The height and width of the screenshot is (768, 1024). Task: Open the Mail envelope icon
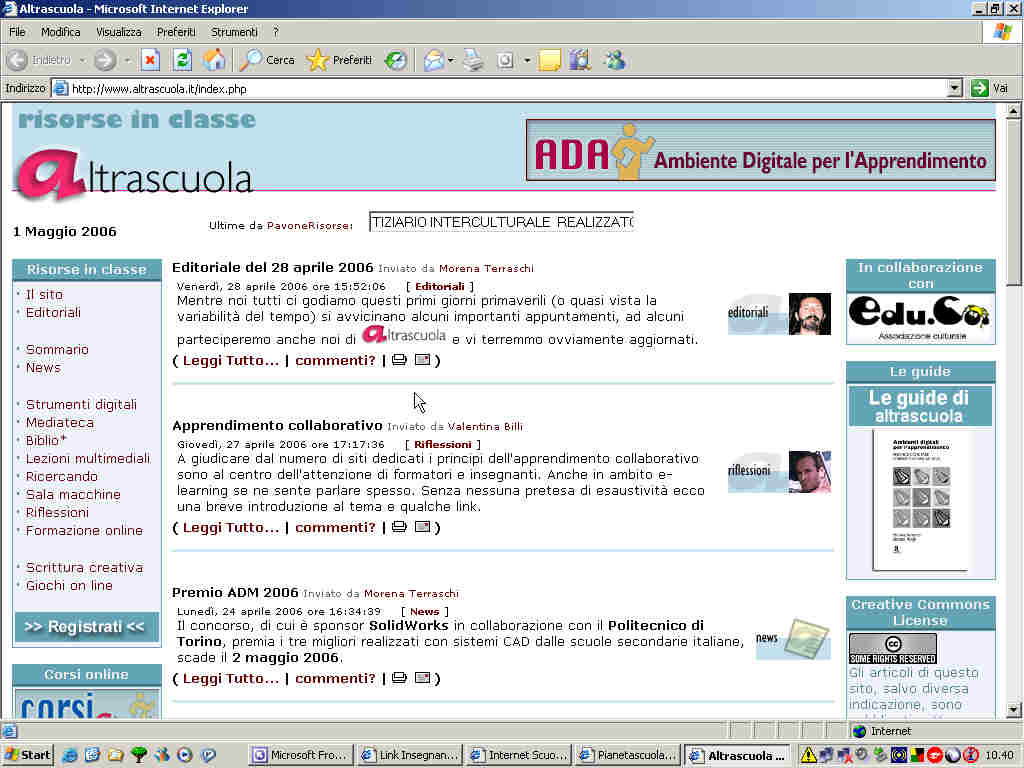pos(433,61)
